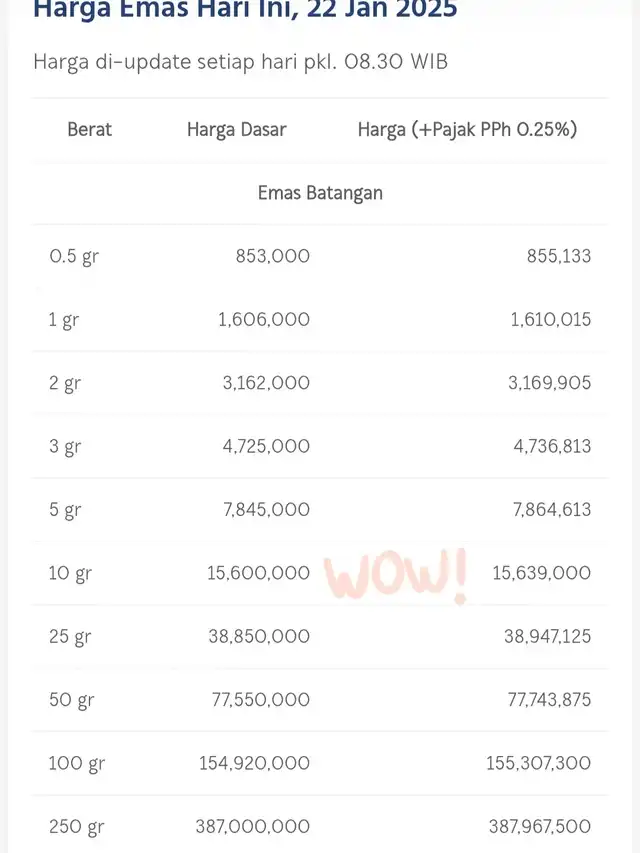This screenshot has width=640, height=853.
Task: Click base price 7,845,000
Action: (267, 510)
